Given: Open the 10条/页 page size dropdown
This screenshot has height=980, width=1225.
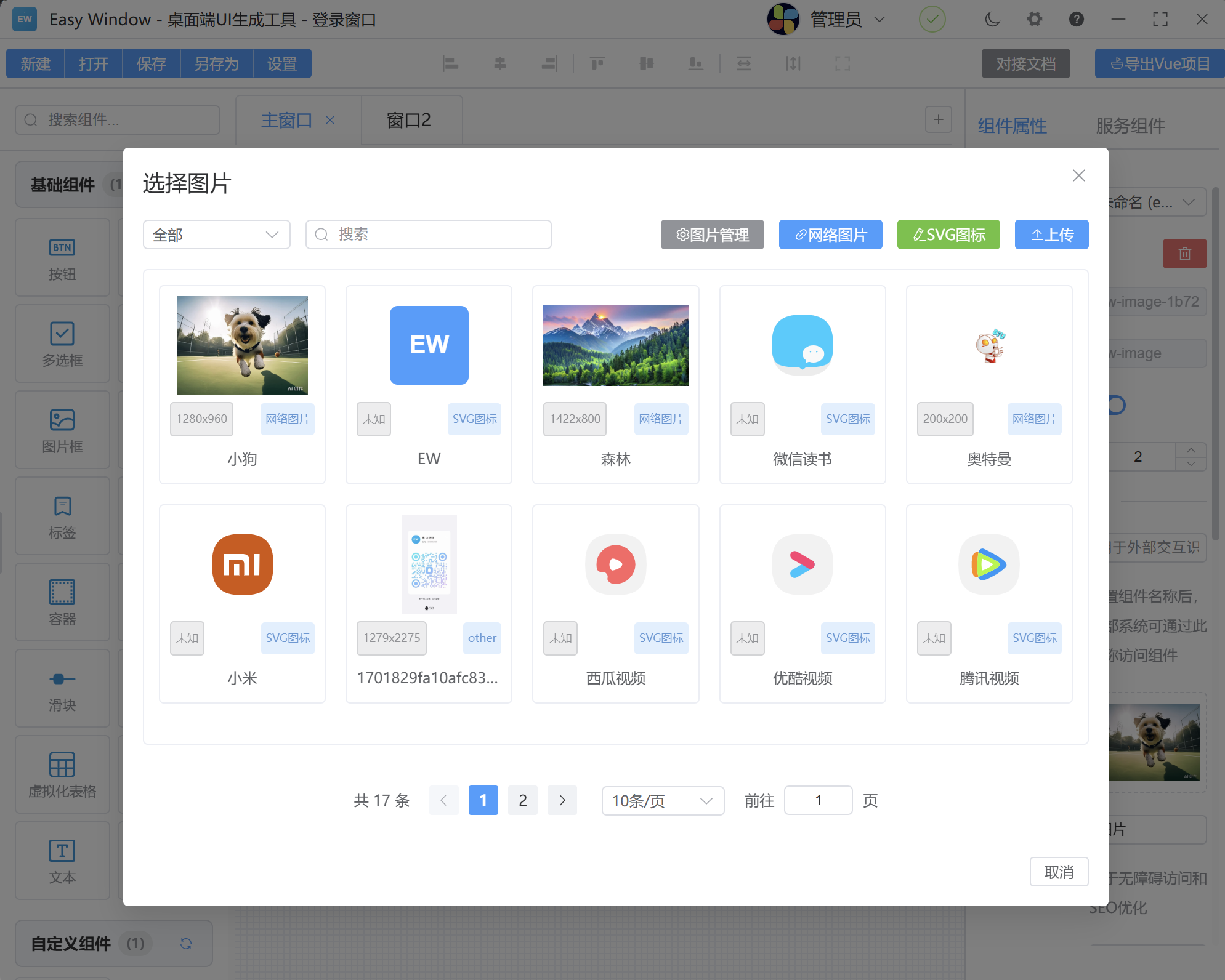Looking at the screenshot, I should 663,800.
